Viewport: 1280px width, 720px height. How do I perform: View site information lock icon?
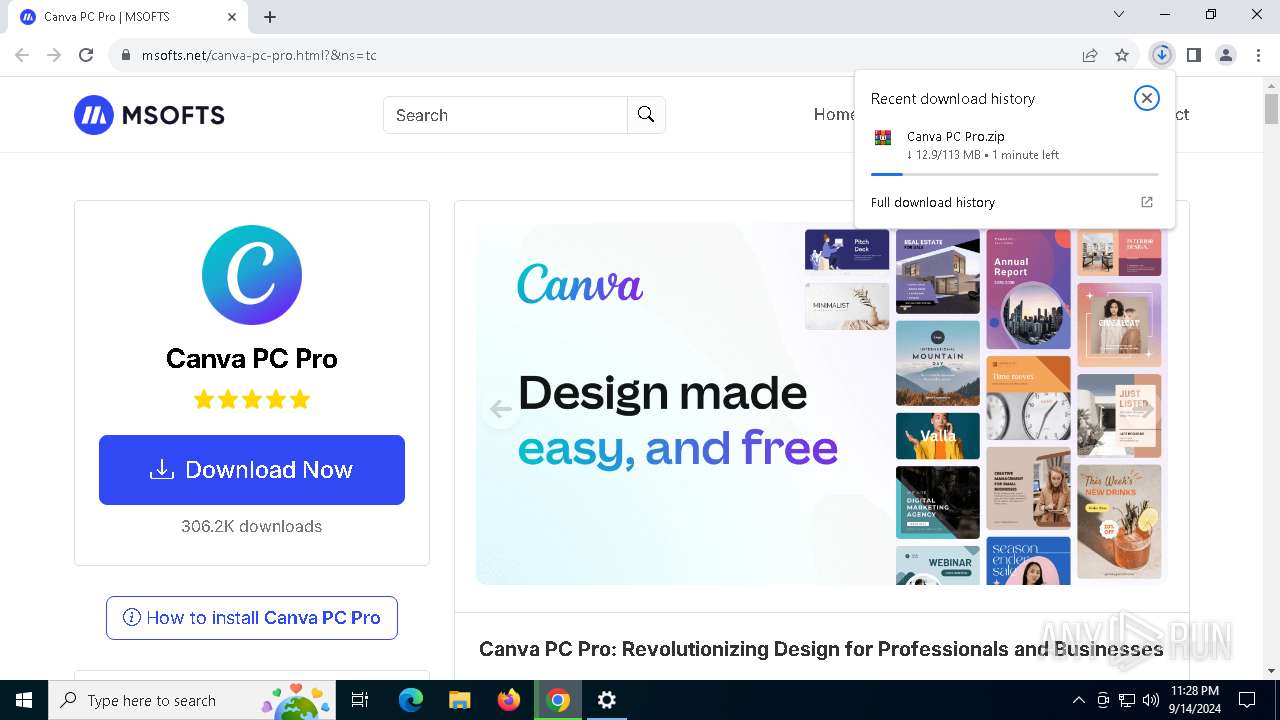pos(125,55)
